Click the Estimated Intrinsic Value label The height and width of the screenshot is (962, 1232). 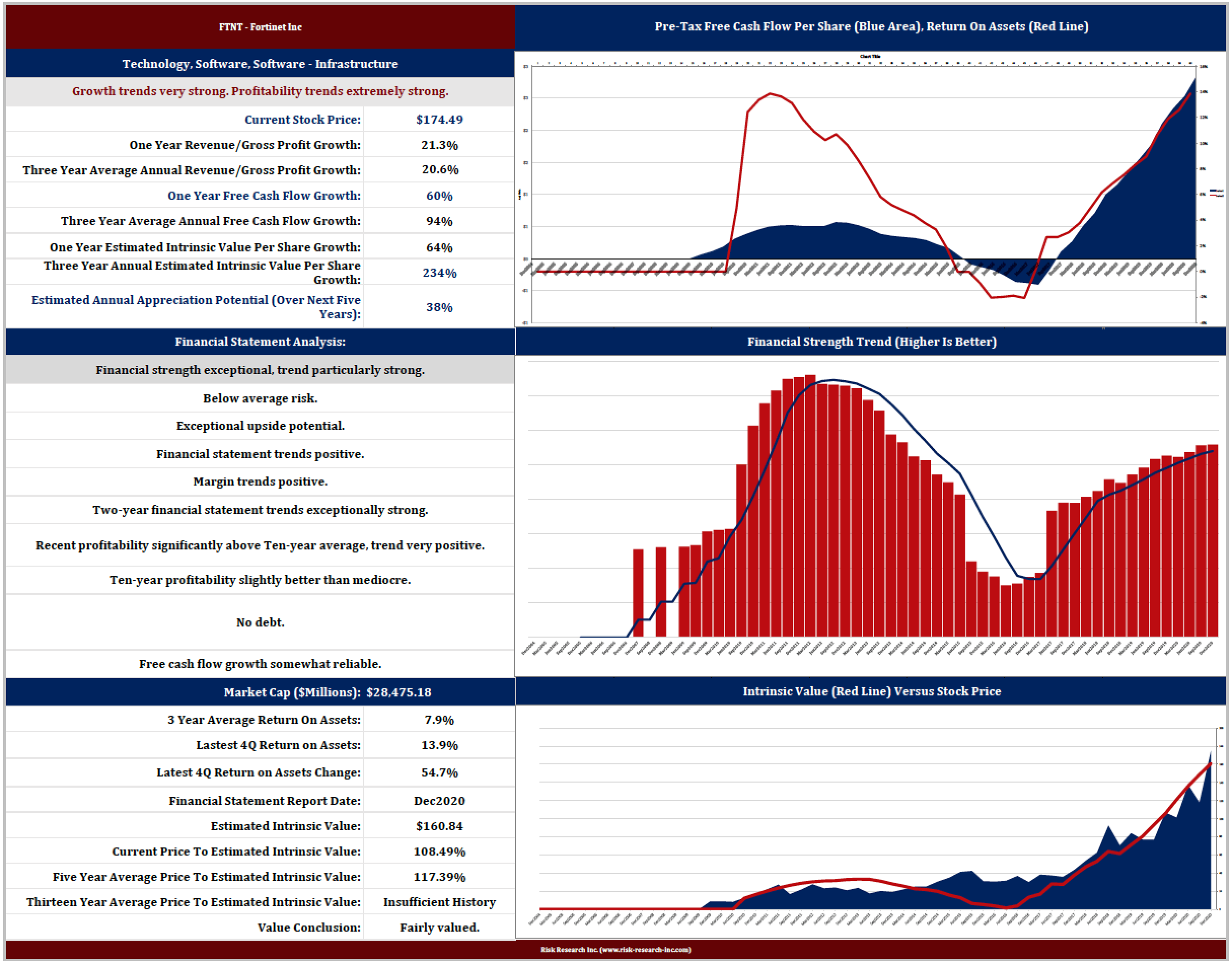[285, 826]
